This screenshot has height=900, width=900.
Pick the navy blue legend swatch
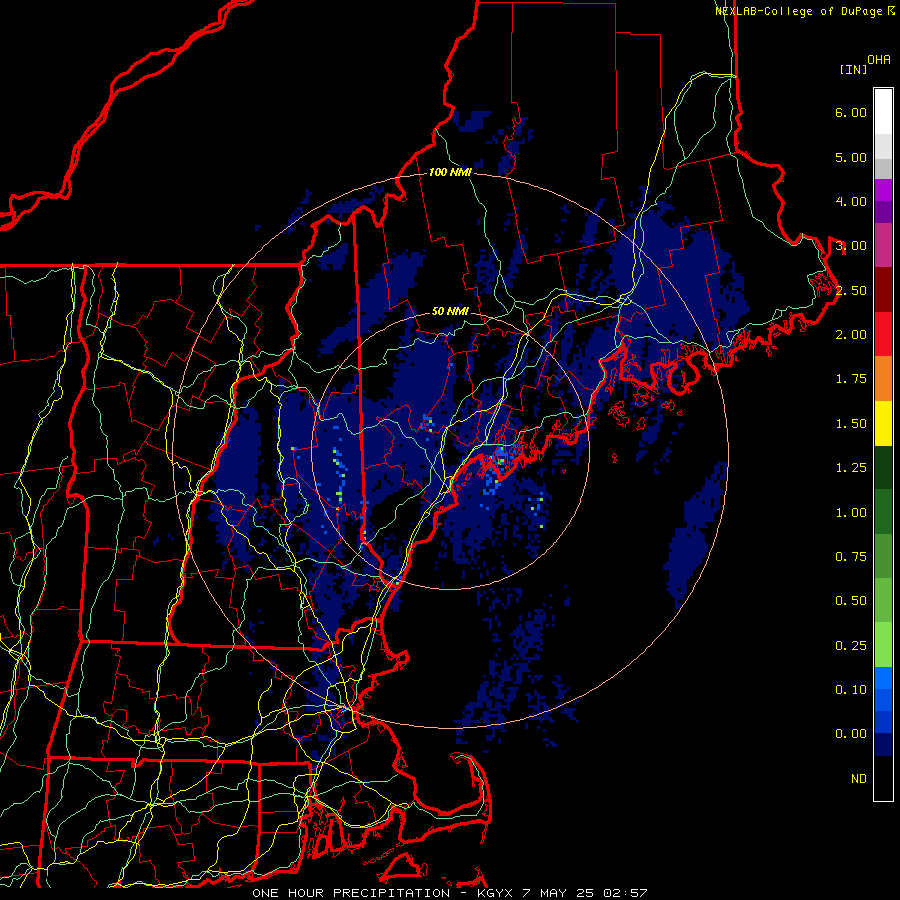[883, 745]
